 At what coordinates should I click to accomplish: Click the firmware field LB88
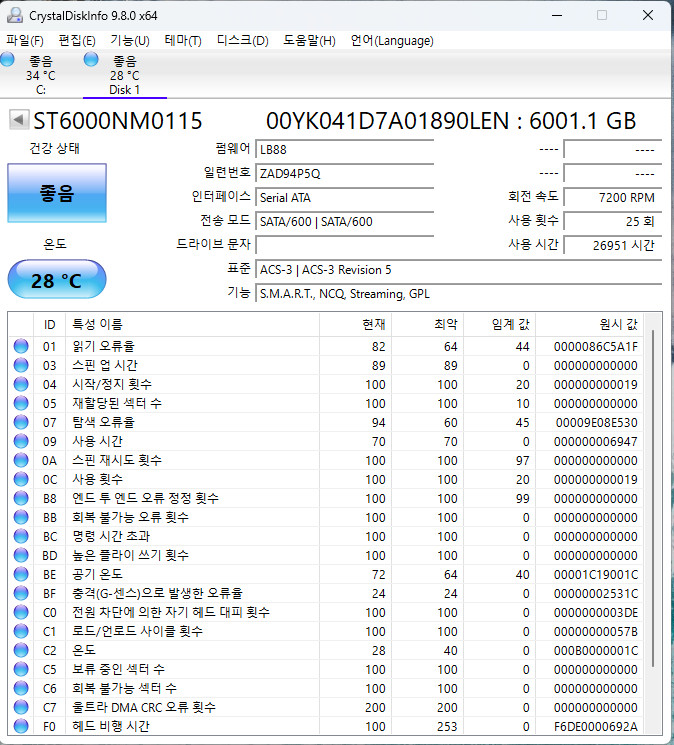(344, 150)
